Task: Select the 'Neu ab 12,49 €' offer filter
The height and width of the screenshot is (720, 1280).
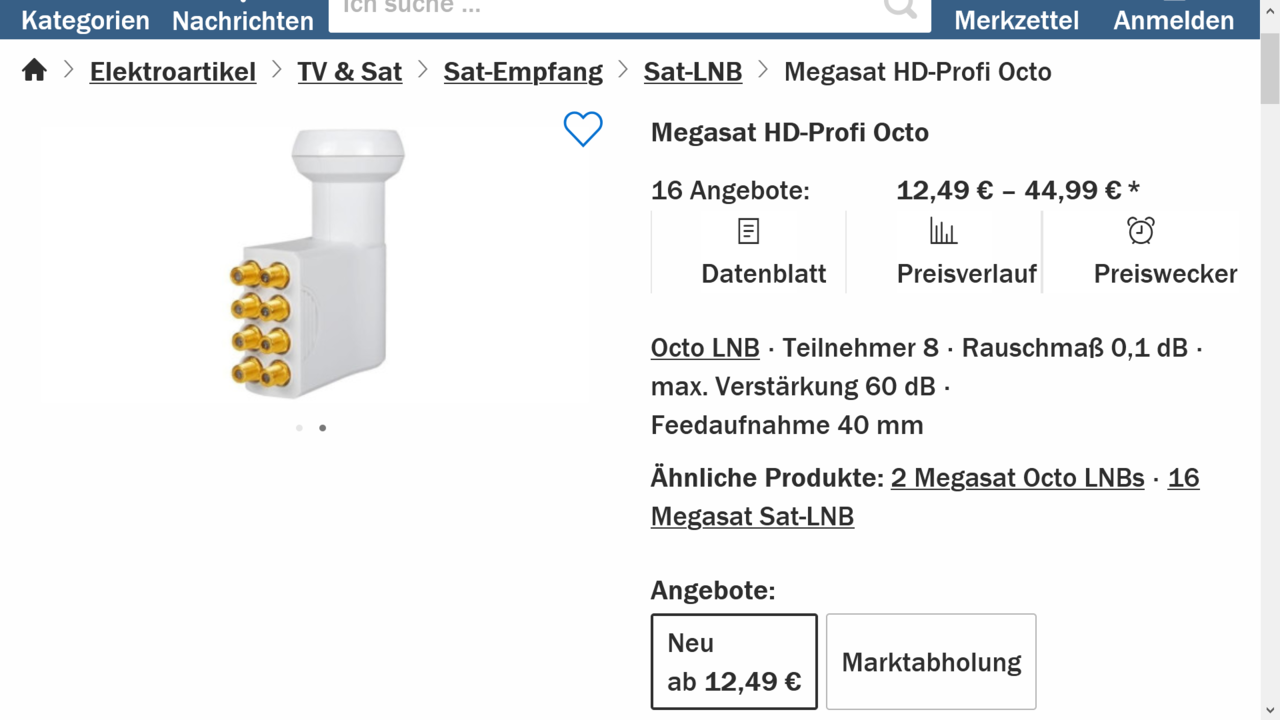Action: (x=734, y=661)
